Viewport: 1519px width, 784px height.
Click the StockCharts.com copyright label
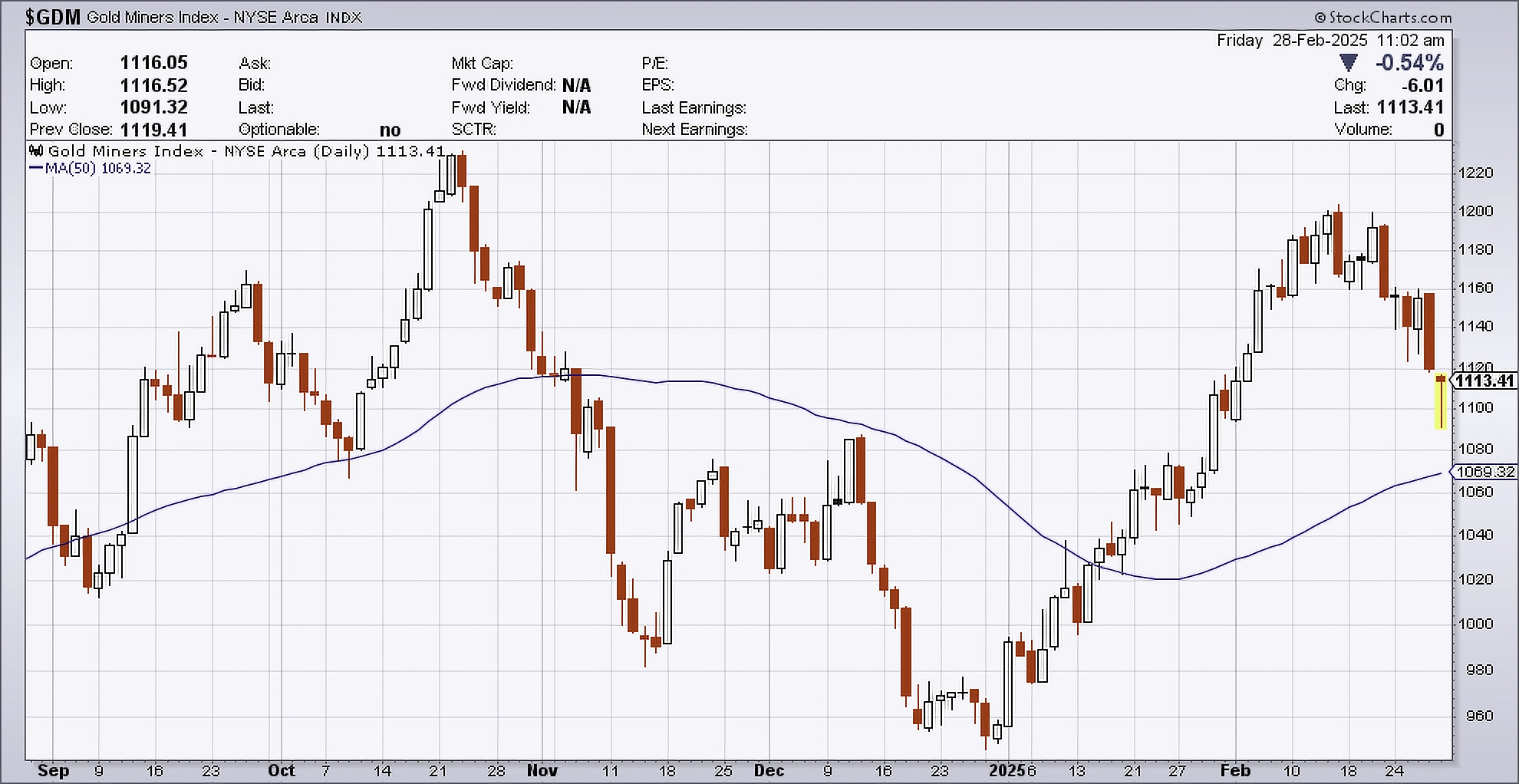1383,17
